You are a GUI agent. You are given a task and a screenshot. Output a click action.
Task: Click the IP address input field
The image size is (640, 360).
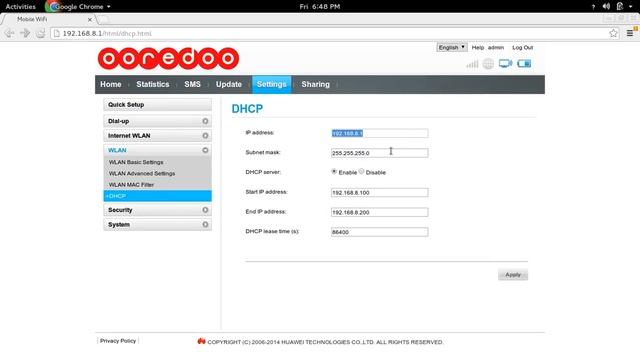coord(380,133)
